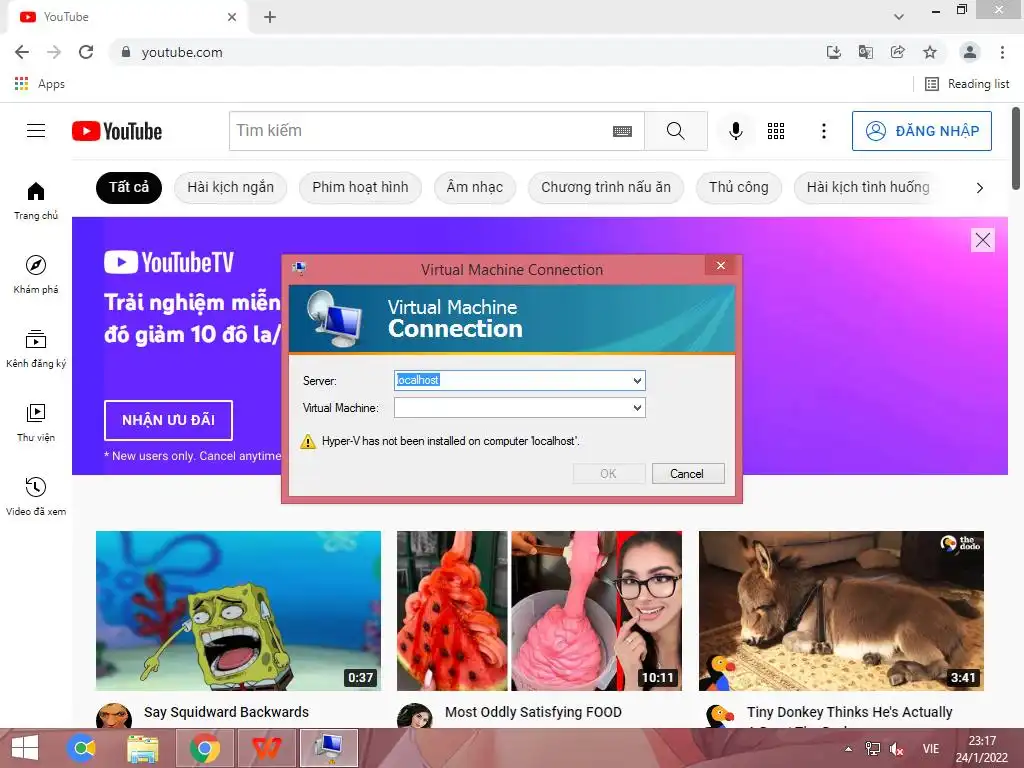Select Thủ công chip
The width and height of the screenshot is (1024, 768).
739,187
